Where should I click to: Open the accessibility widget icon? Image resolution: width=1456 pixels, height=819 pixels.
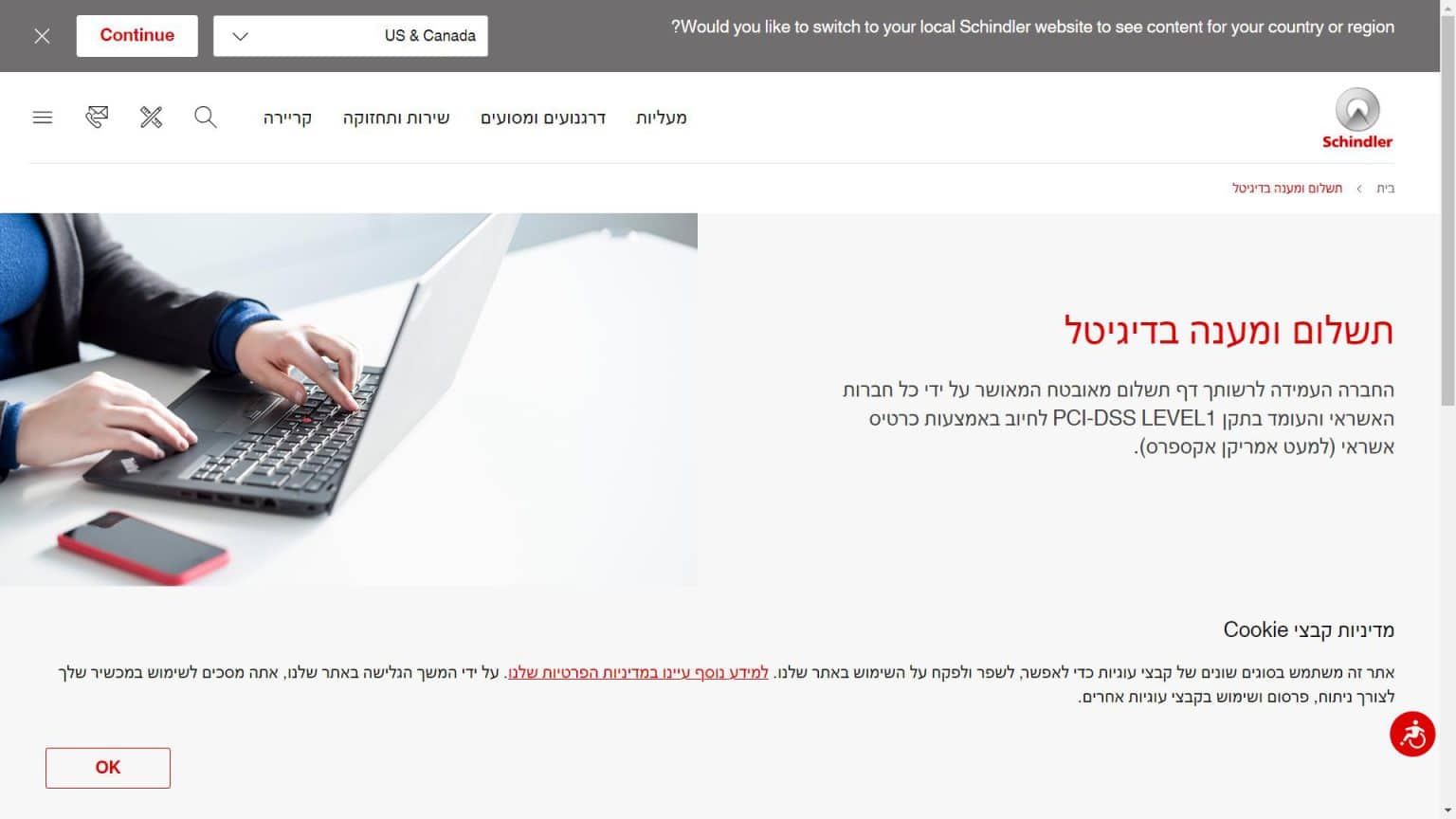1412,735
